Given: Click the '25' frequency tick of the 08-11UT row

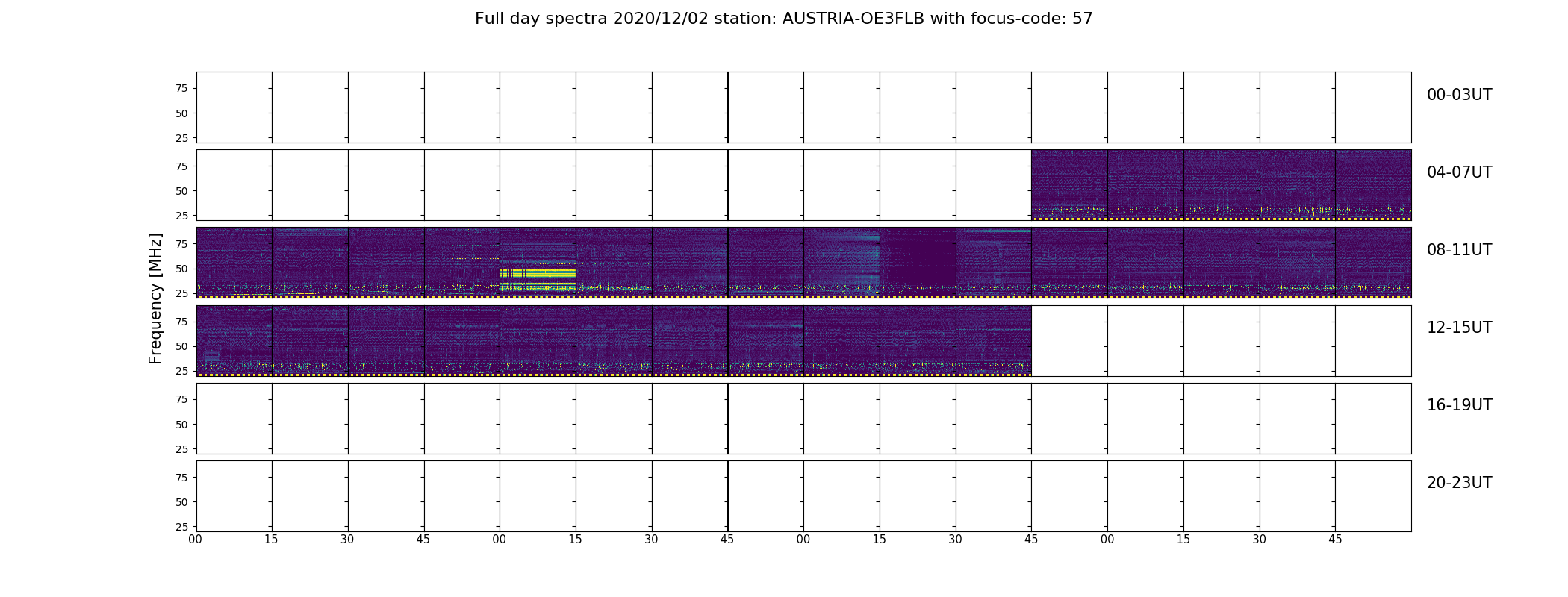Looking at the screenshot, I should point(181,293).
